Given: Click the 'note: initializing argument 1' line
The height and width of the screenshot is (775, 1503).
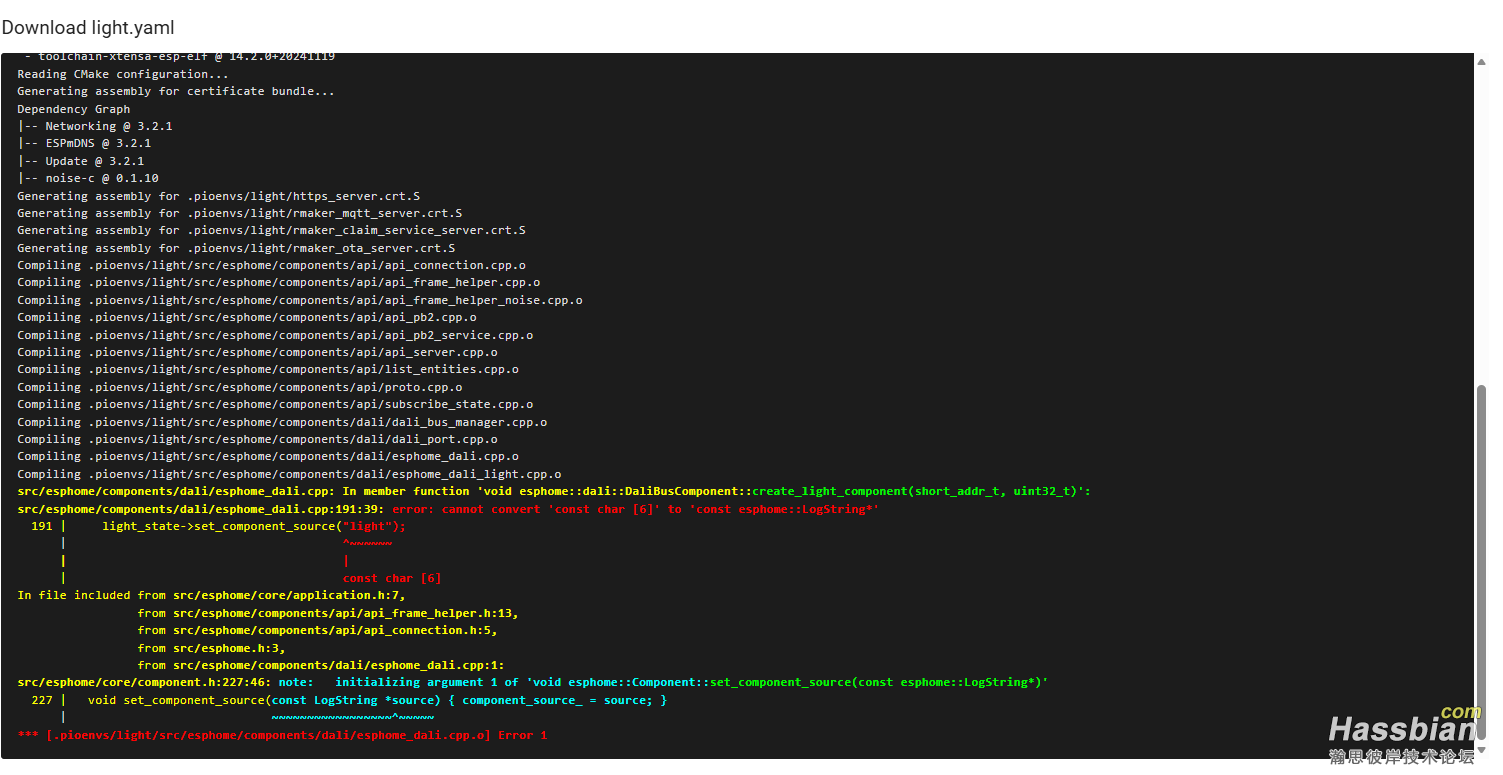Looking at the screenshot, I should 532,682.
